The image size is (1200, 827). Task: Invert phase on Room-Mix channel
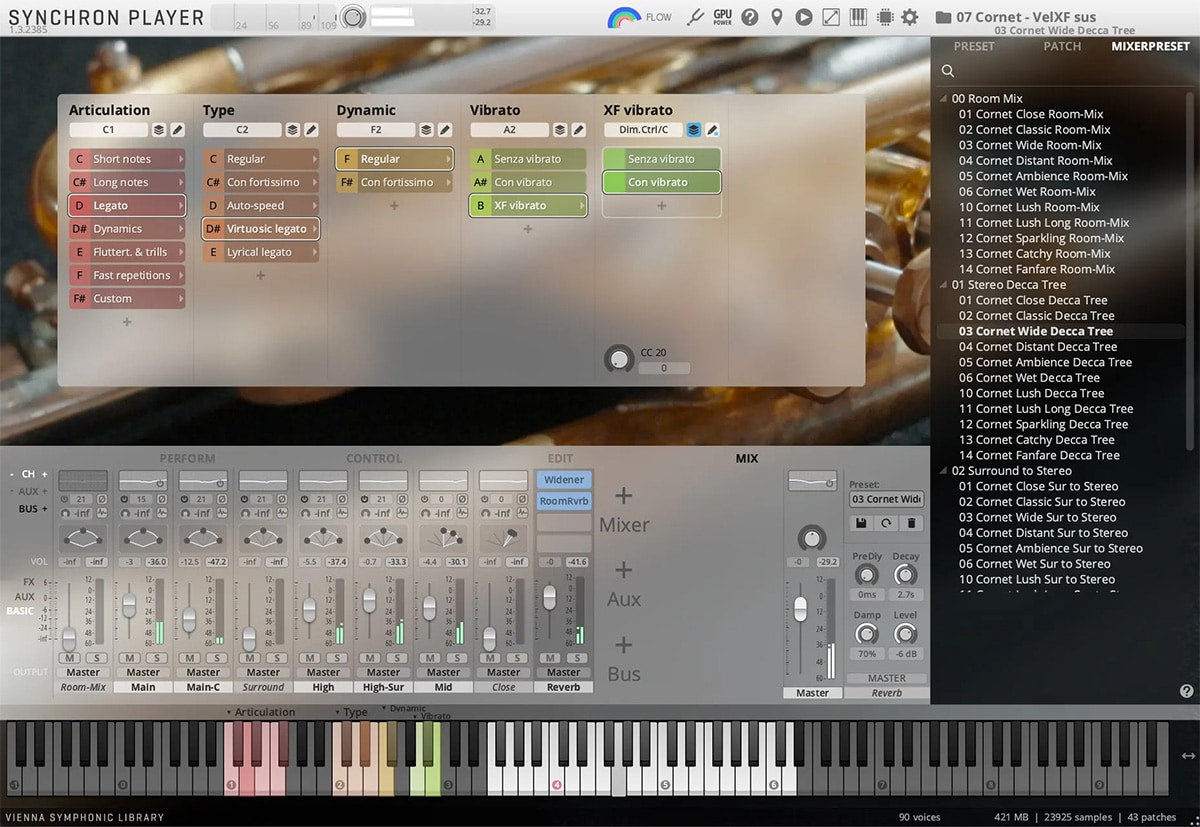point(102,499)
